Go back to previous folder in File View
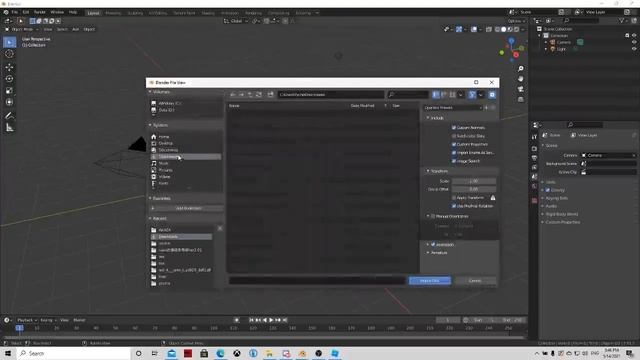This screenshot has width=640, height=360. 233,95
